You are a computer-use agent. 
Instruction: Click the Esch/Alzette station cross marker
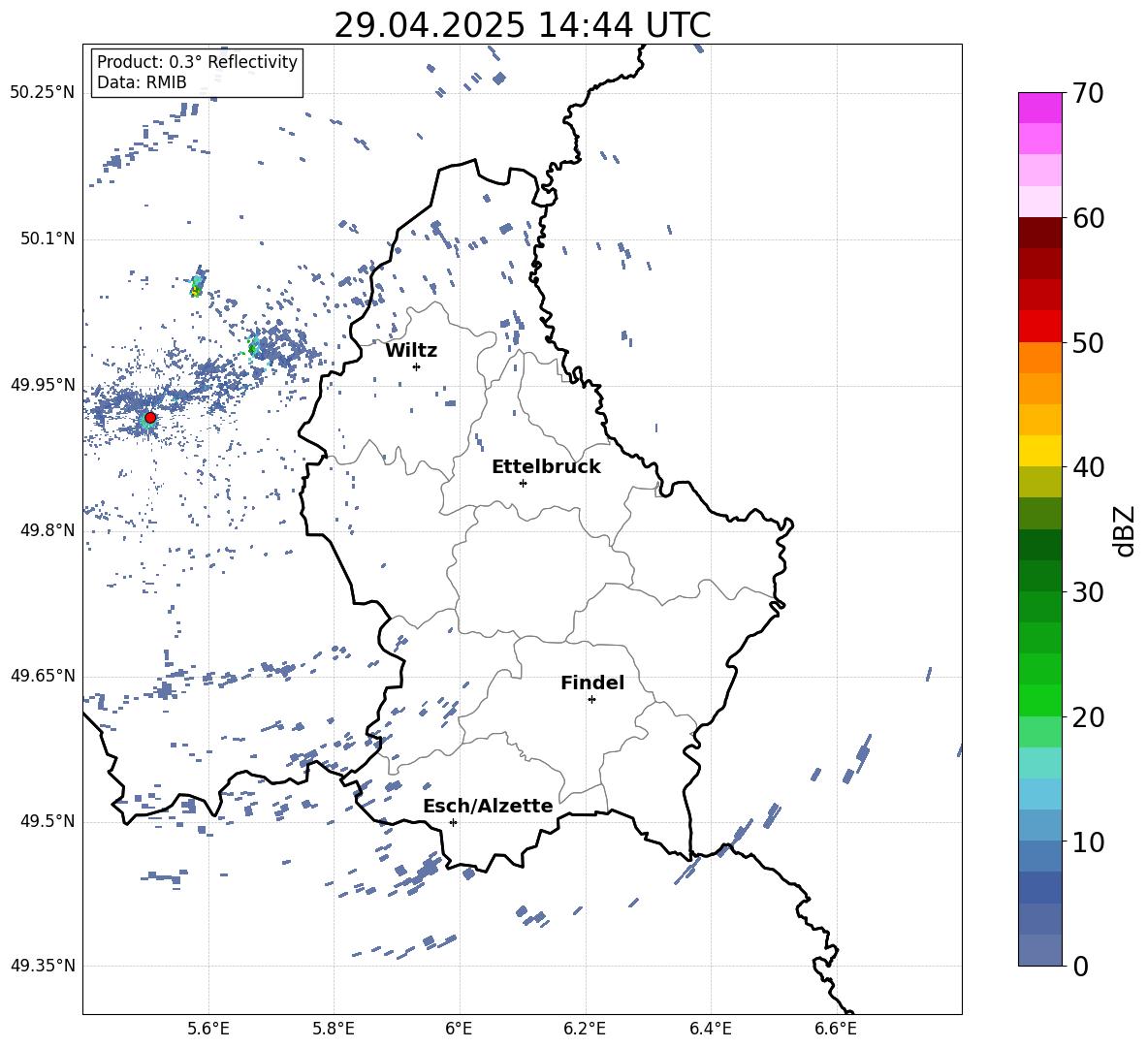(453, 822)
